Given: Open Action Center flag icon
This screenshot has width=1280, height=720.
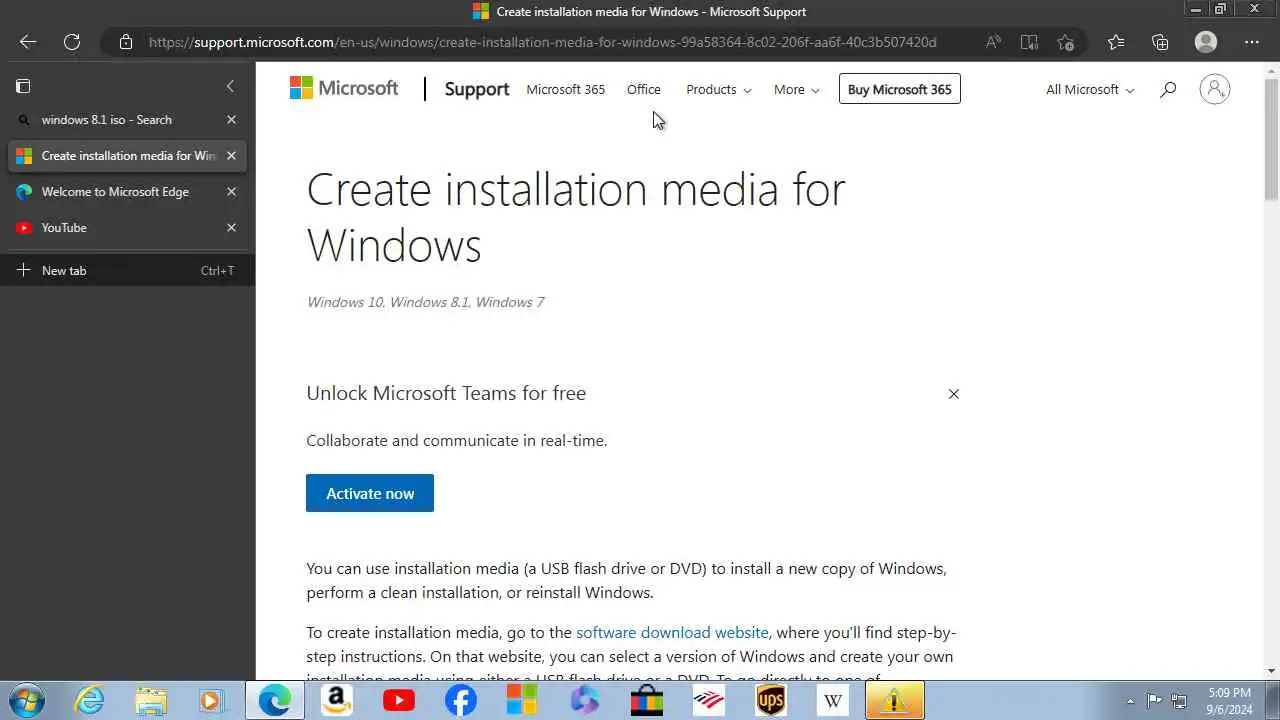Looking at the screenshot, I should pos(1154,700).
